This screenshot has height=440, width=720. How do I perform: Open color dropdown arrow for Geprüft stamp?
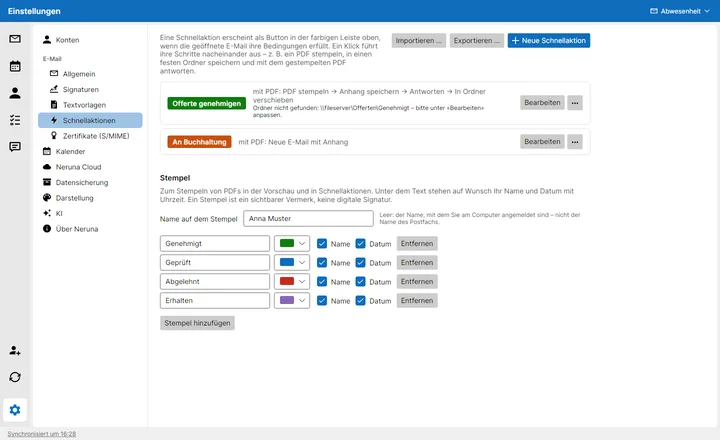coord(302,262)
